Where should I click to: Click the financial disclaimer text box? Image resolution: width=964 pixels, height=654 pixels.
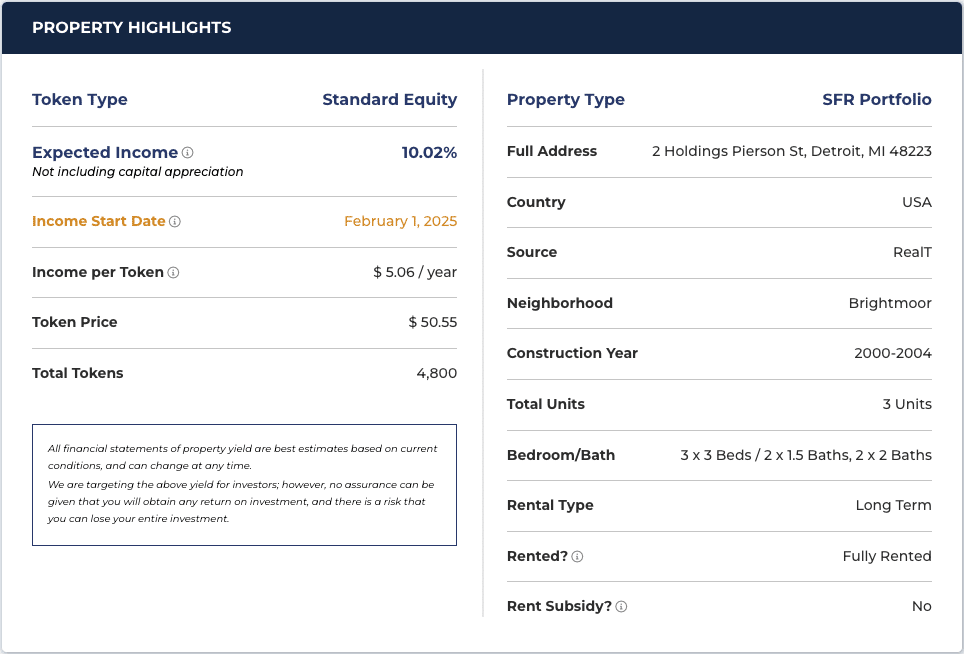click(244, 484)
